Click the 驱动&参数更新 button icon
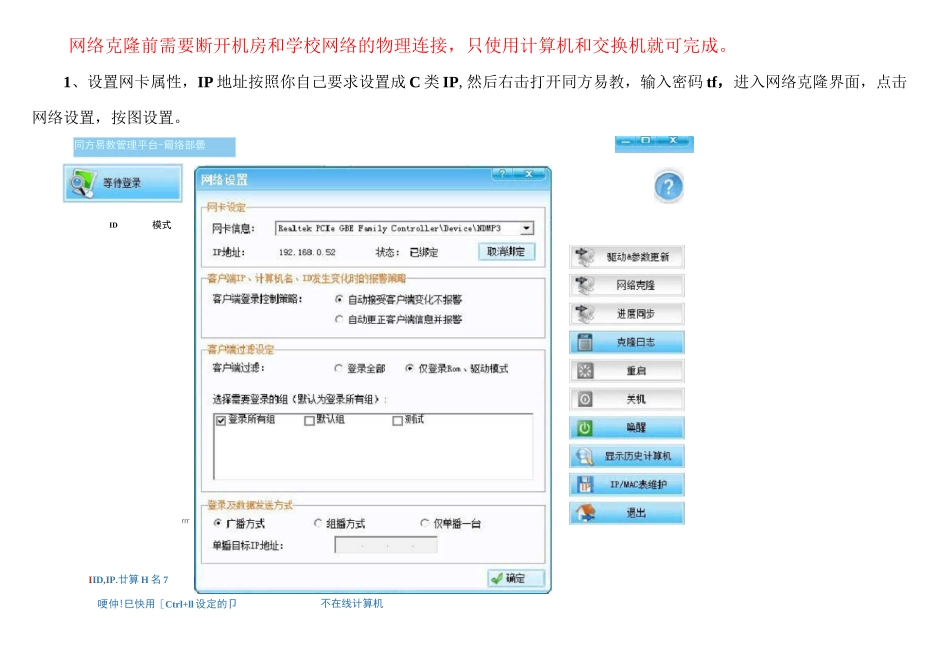 click(x=585, y=257)
